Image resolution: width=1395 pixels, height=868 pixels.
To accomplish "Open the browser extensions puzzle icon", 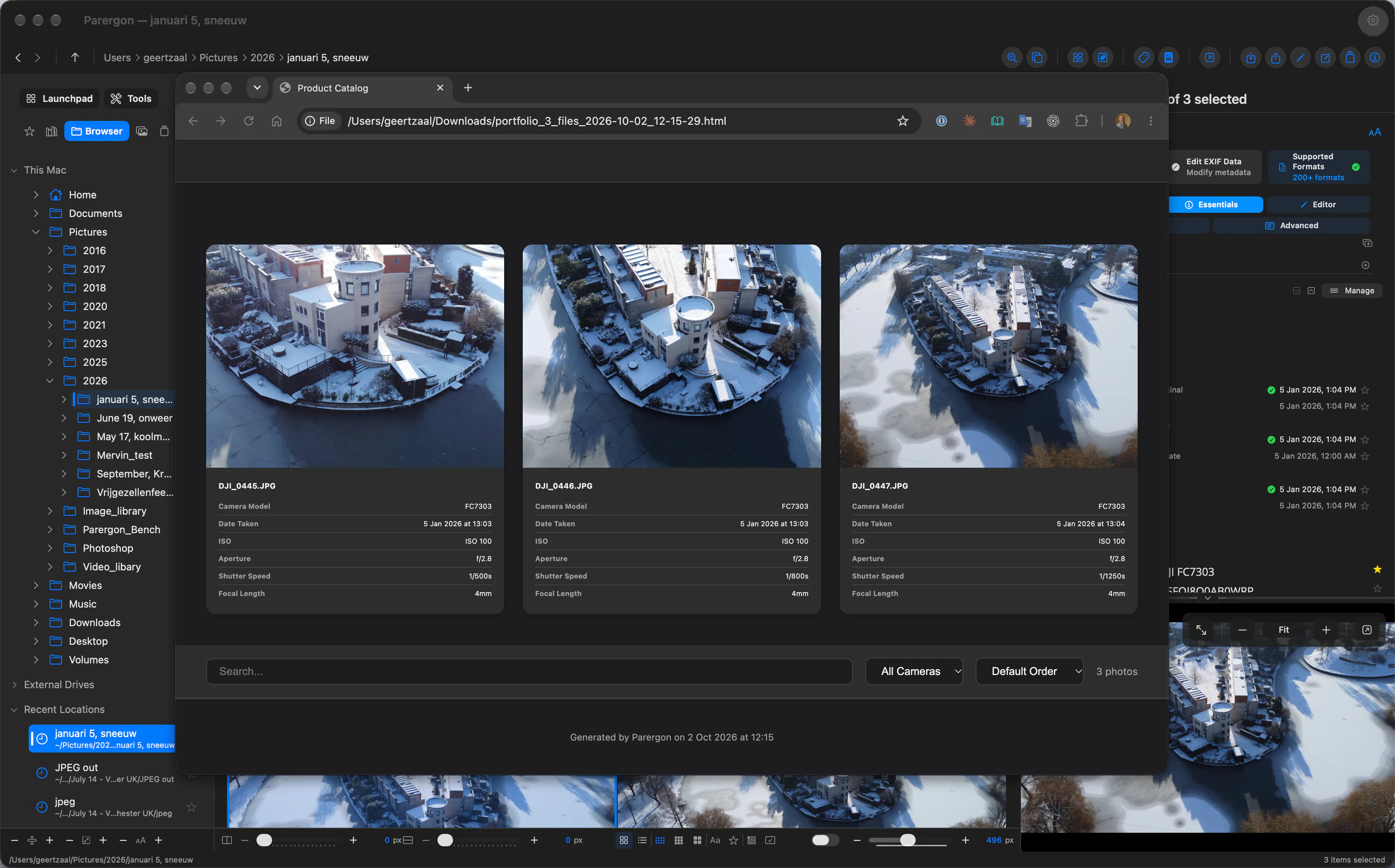I will (x=1082, y=121).
